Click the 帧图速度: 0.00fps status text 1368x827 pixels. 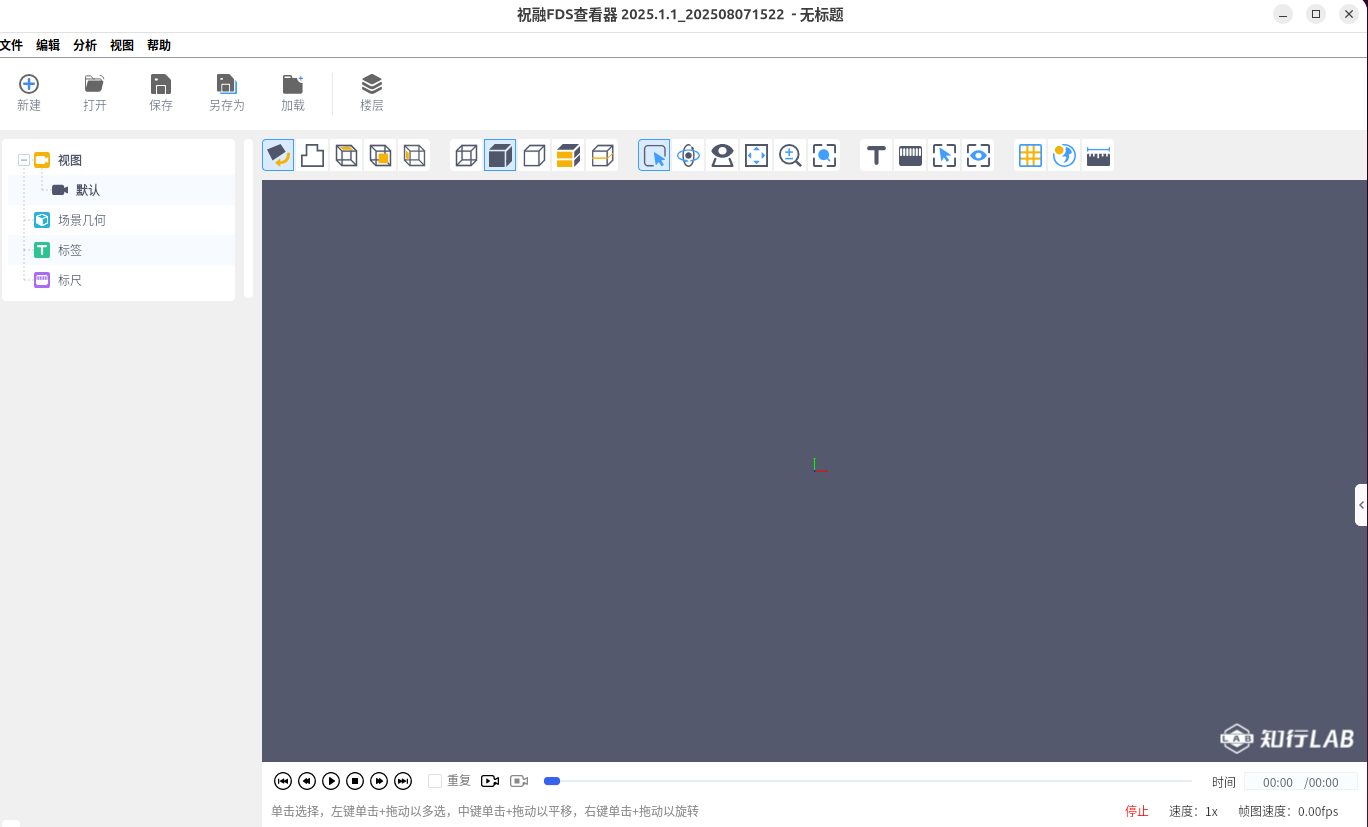coord(1288,811)
